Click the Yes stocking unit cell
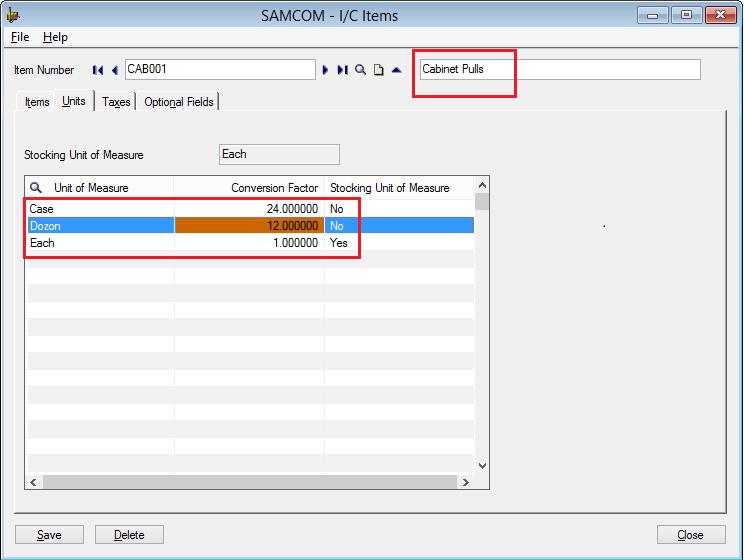 (x=399, y=243)
